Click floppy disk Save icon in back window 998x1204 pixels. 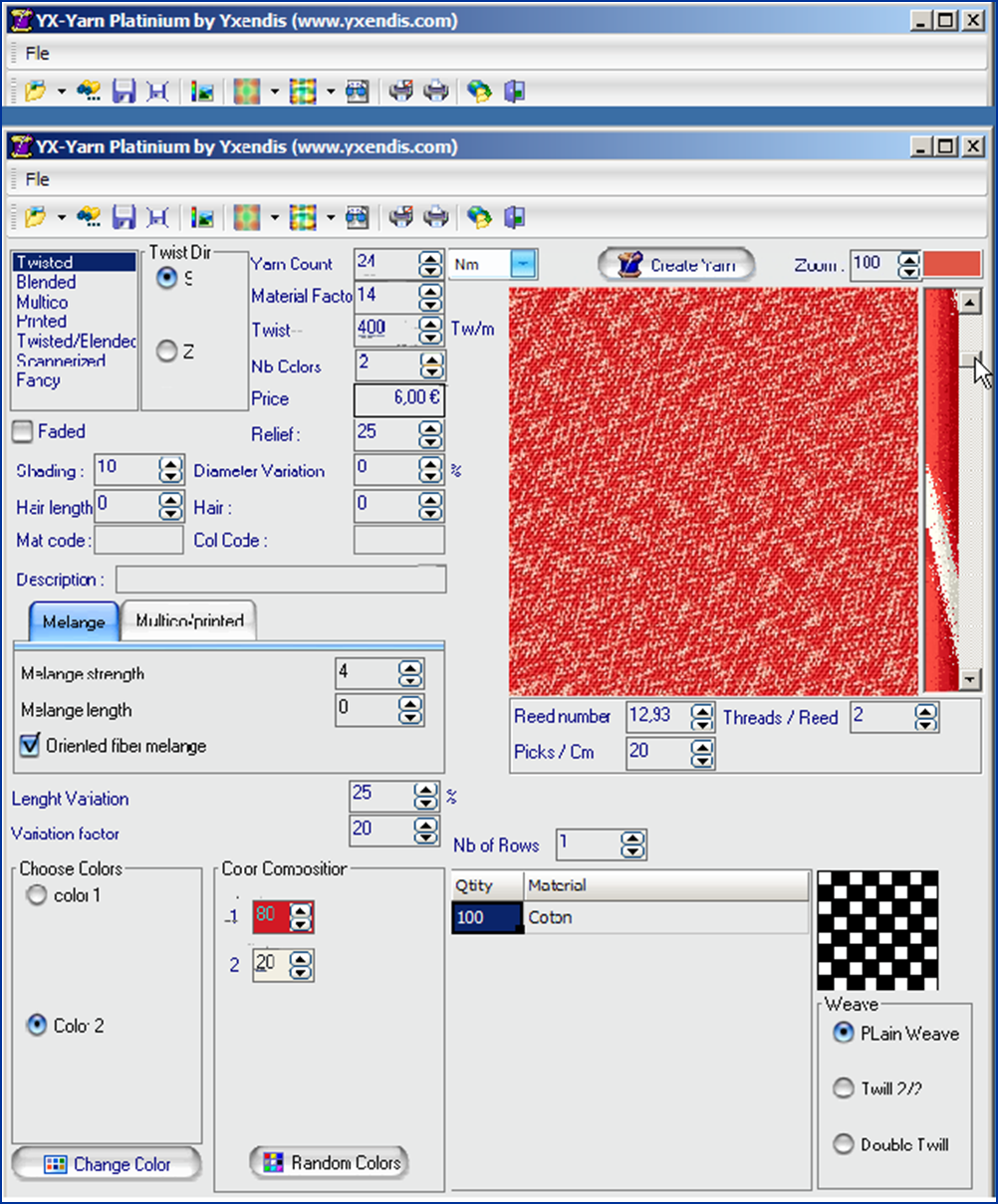pyautogui.click(x=124, y=92)
